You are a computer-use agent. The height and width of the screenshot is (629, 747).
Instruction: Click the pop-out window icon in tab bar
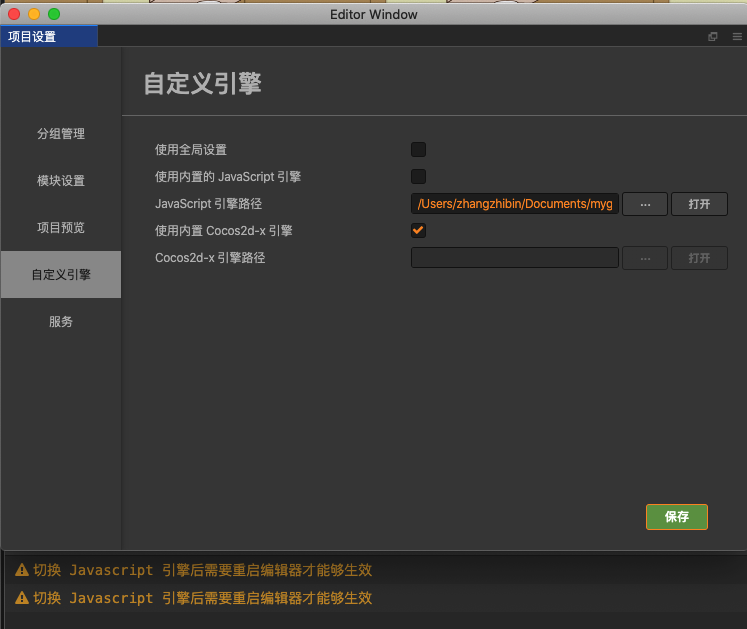pos(713,37)
